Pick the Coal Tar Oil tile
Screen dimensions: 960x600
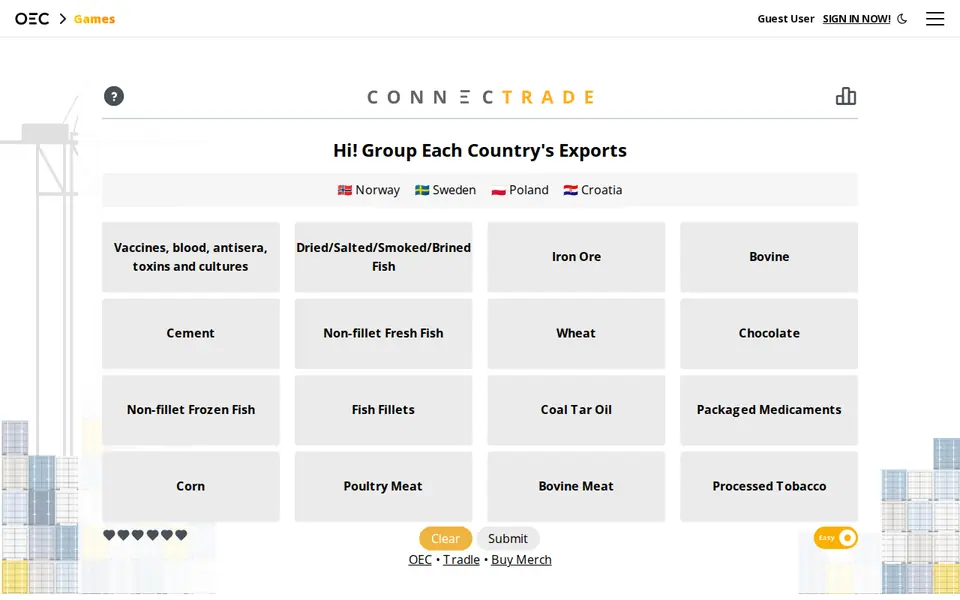pyautogui.click(x=576, y=410)
